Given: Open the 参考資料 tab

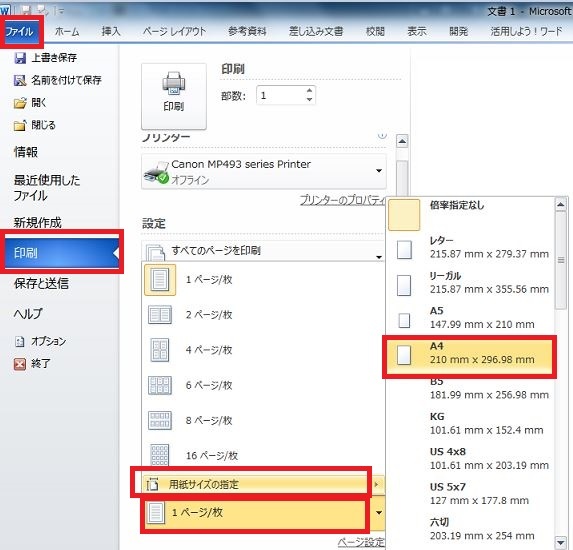Looking at the screenshot, I should click(247, 32).
